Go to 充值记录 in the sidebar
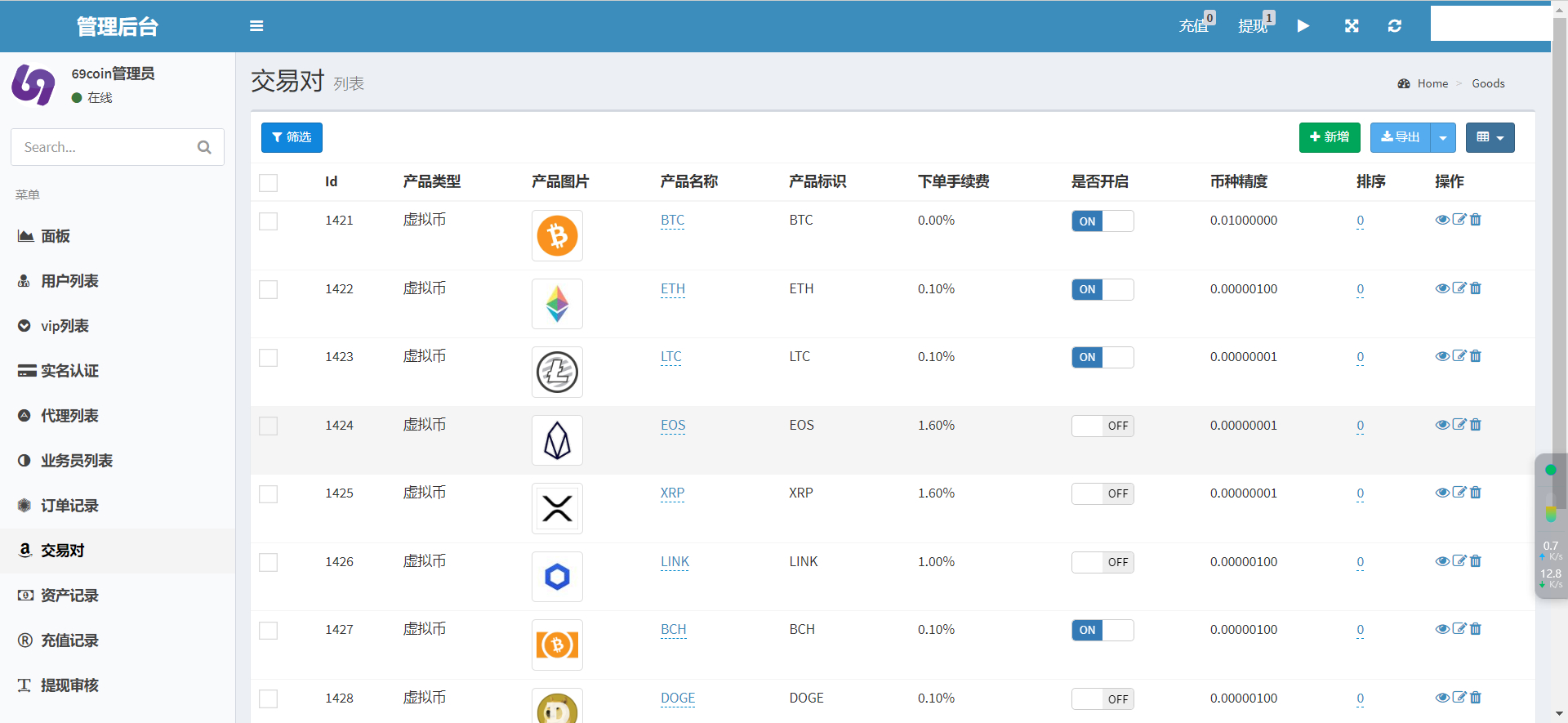 click(x=69, y=640)
